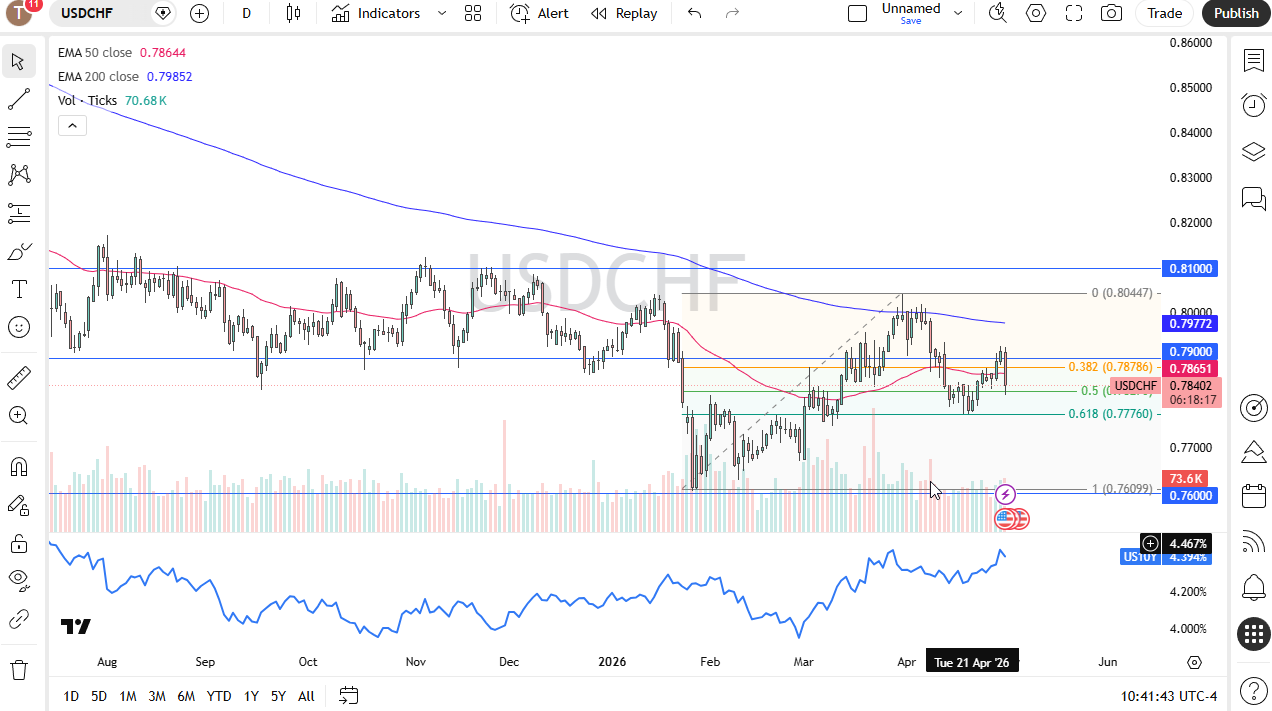Take a chart snapshot with camera icon
The image size is (1272, 711).
1111,13
